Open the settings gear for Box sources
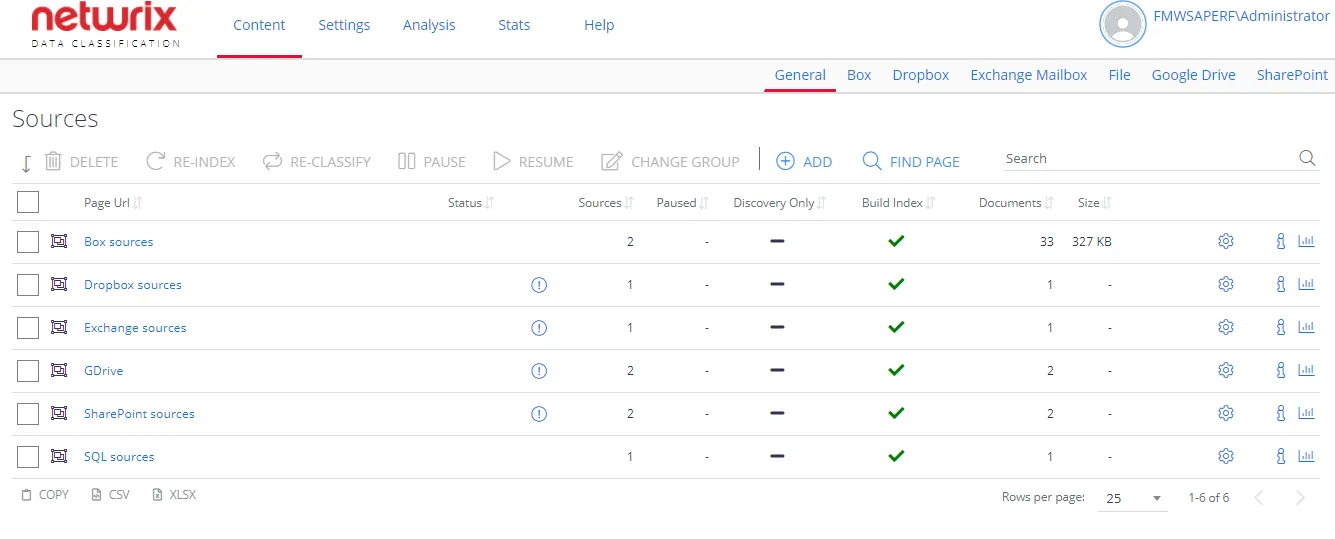Image resolution: width=1335 pixels, height=539 pixels. tap(1226, 241)
